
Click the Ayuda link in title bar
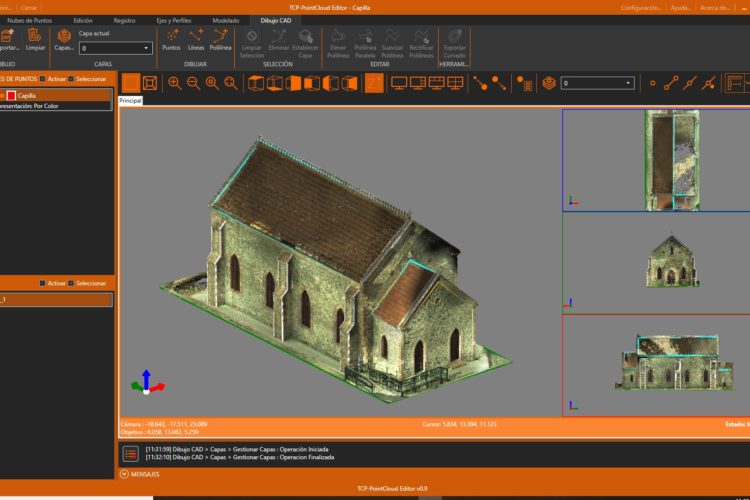pyautogui.click(x=681, y=7)
